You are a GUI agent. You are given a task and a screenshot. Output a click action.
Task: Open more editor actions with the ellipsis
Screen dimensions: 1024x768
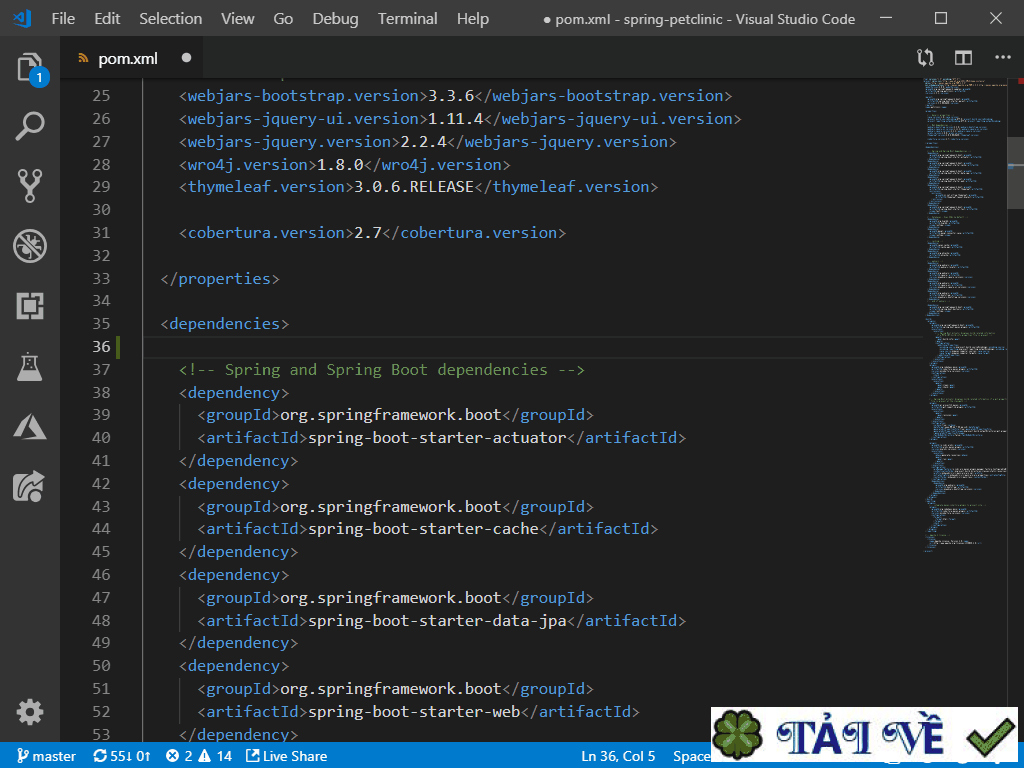(x=1002, y=58)
